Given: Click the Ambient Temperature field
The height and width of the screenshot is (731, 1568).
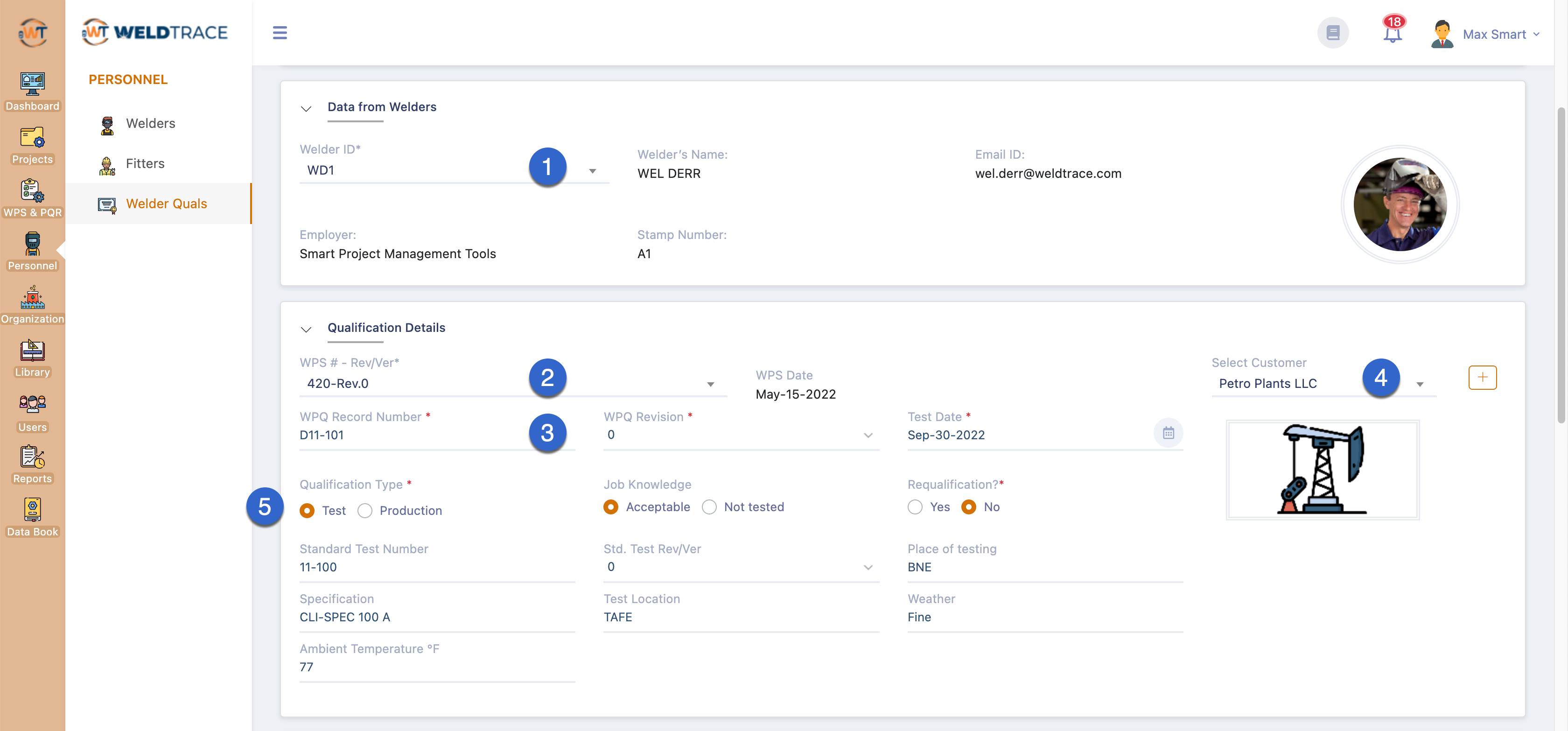Looking at the screenshot, I should pos(436,667).
